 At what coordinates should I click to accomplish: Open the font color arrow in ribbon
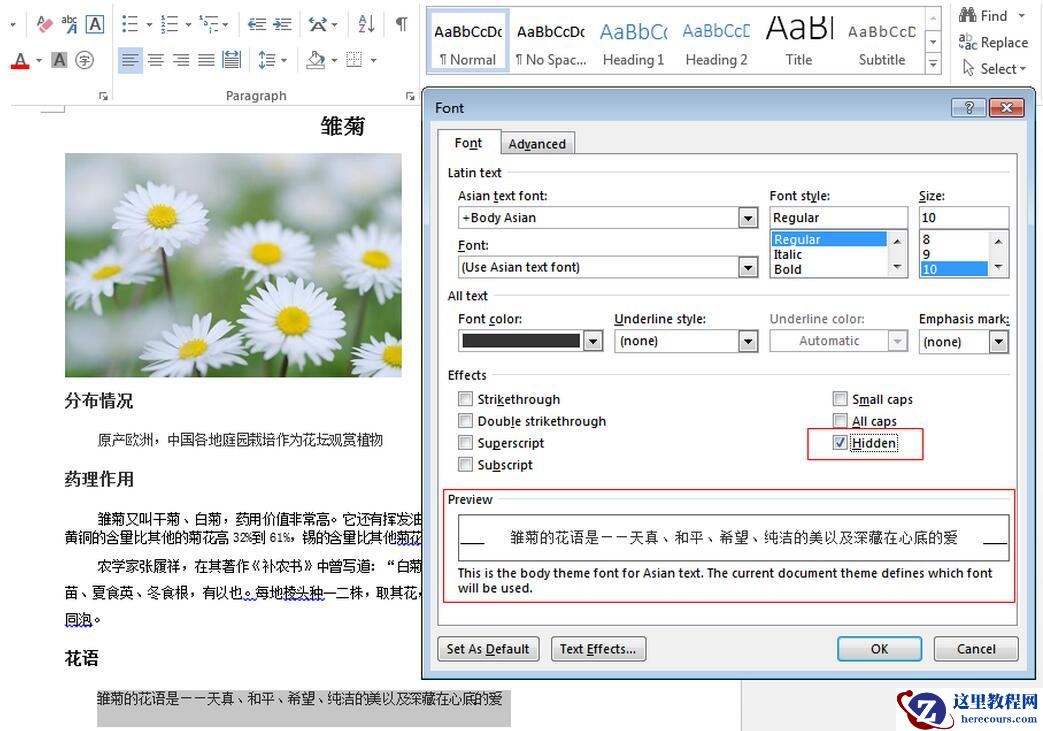tap(39, 61)
